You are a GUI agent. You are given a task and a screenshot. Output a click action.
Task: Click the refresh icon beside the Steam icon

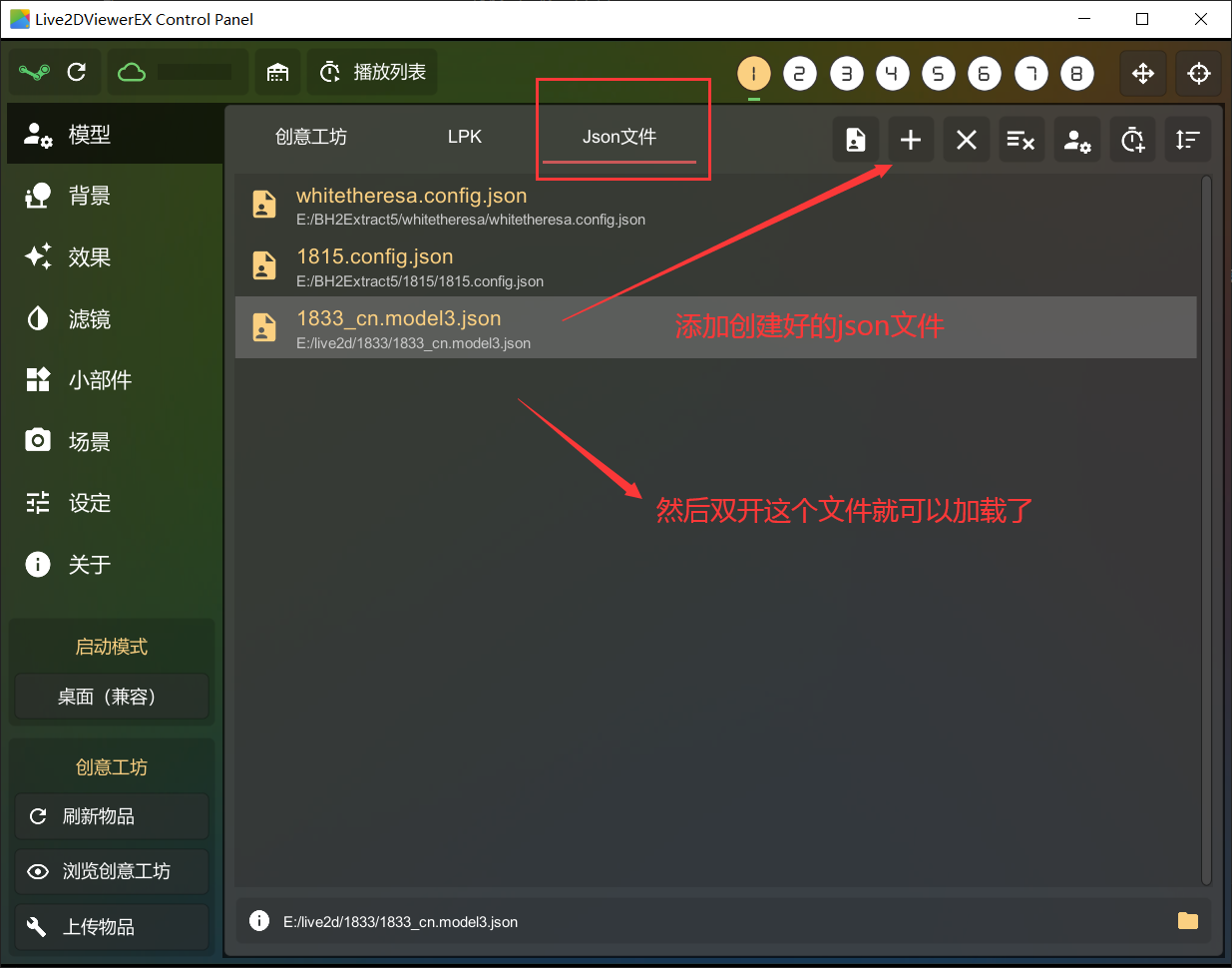point(77,72)
